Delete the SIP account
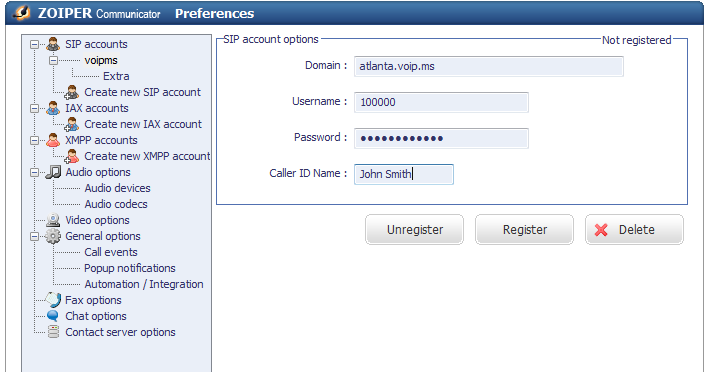Viewport: 707px width, 372px height. [x=634, y=230]
